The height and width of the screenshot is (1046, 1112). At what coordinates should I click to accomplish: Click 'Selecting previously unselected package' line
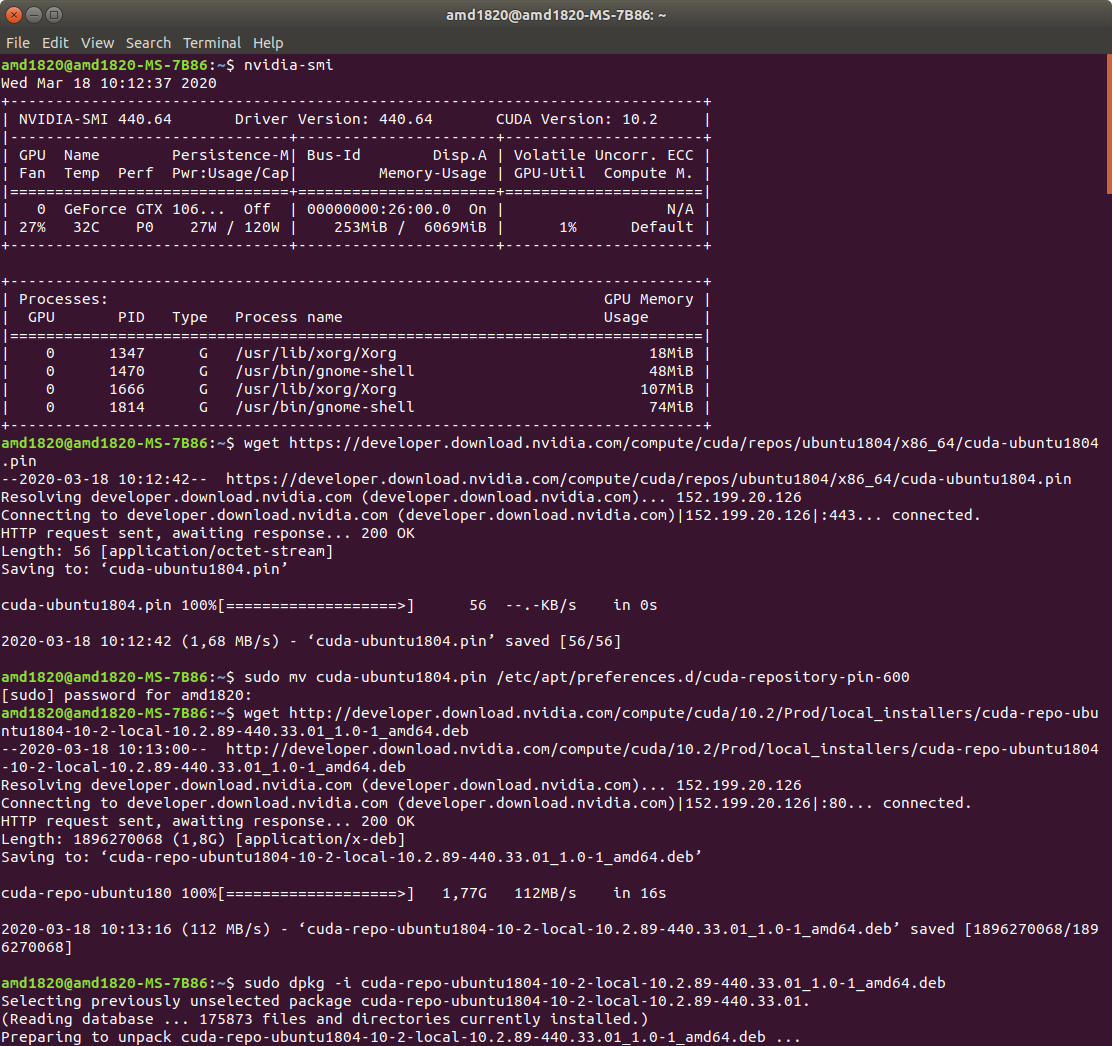point(405,1001)
